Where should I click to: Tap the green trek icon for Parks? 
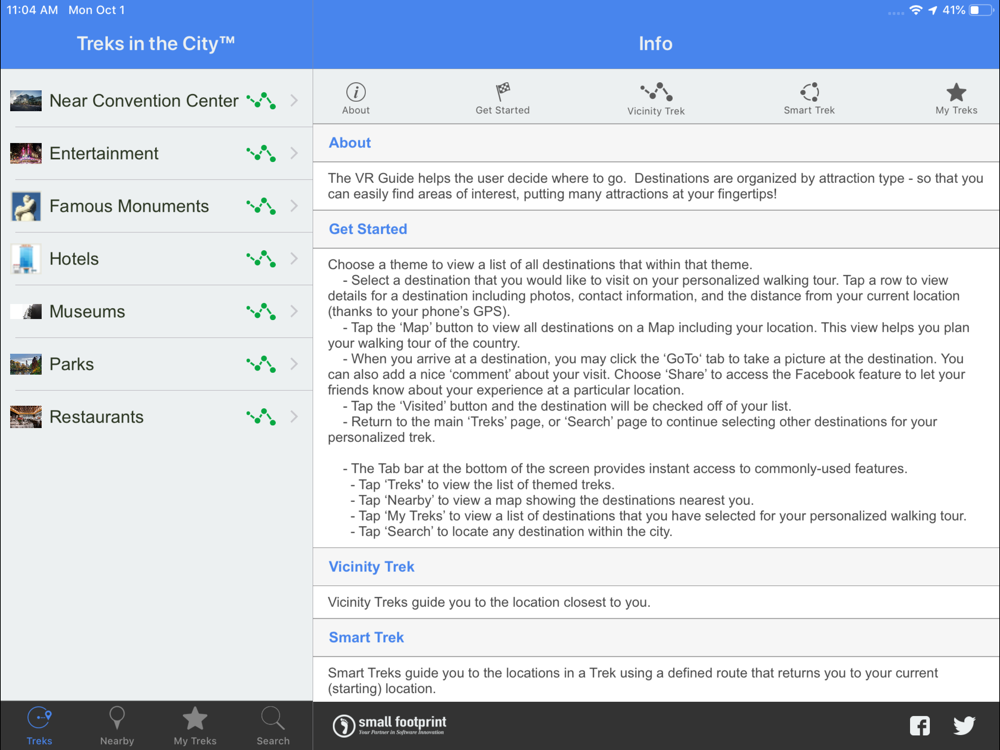pyautogui.click(x=261, y=364)
